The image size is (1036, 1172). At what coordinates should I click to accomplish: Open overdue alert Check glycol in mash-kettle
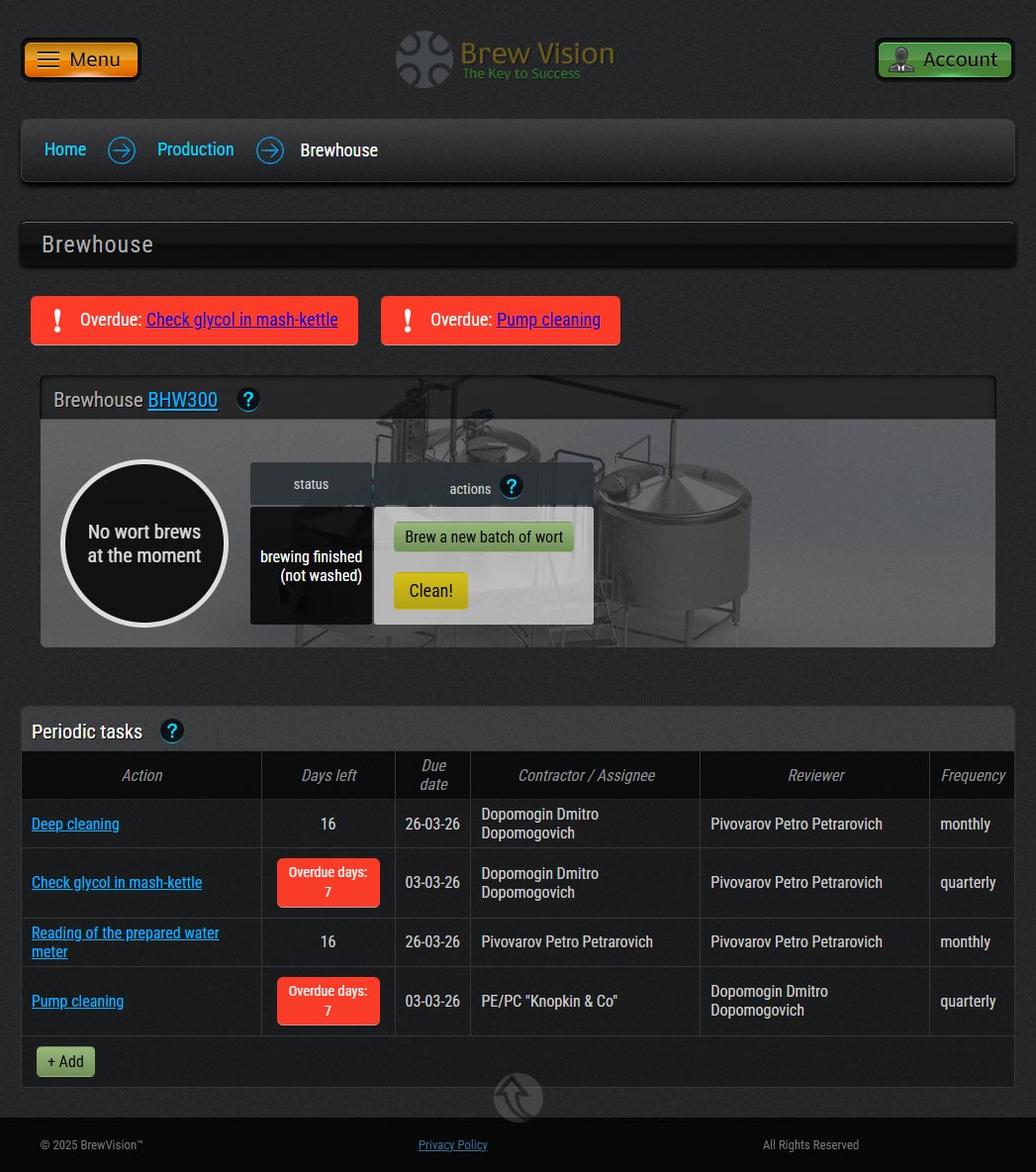[x=241, y=320]
